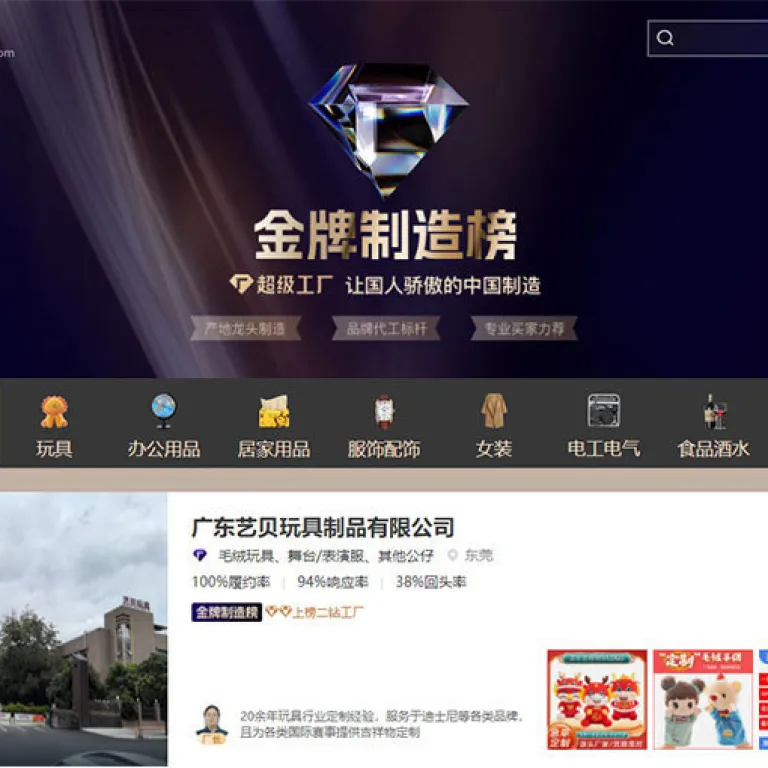This screenshot has height=768, width=768.
Task: Open the 女装 category tab
Action: [x=494, y=449]
